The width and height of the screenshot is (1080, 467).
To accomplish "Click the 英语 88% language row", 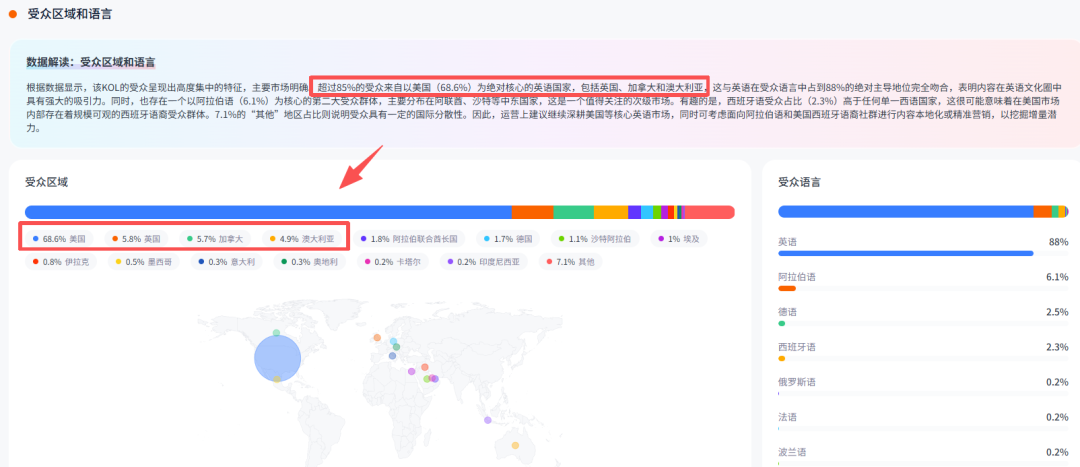I will [x=922, y=243].
